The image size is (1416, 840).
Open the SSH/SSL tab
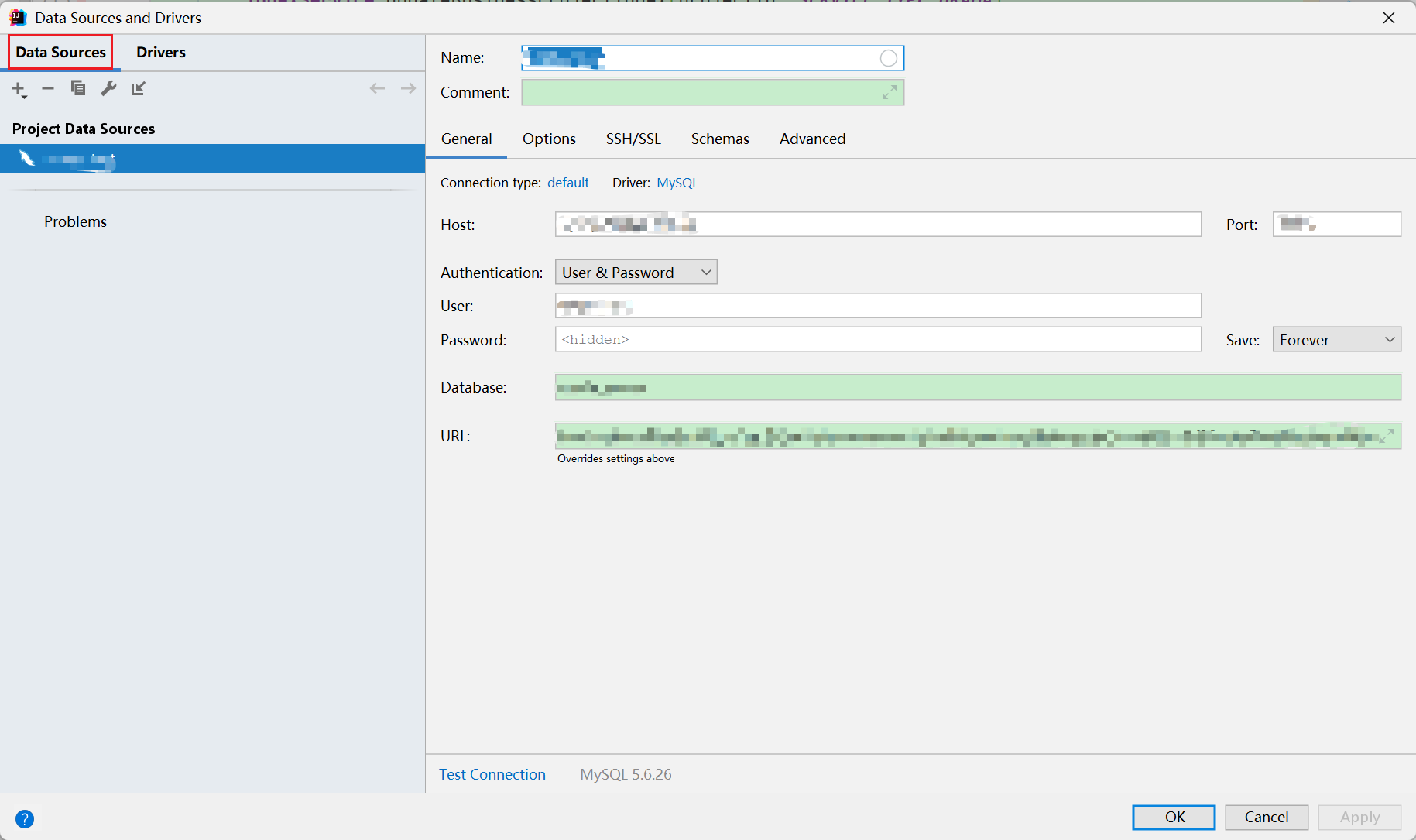pos(633,139)
